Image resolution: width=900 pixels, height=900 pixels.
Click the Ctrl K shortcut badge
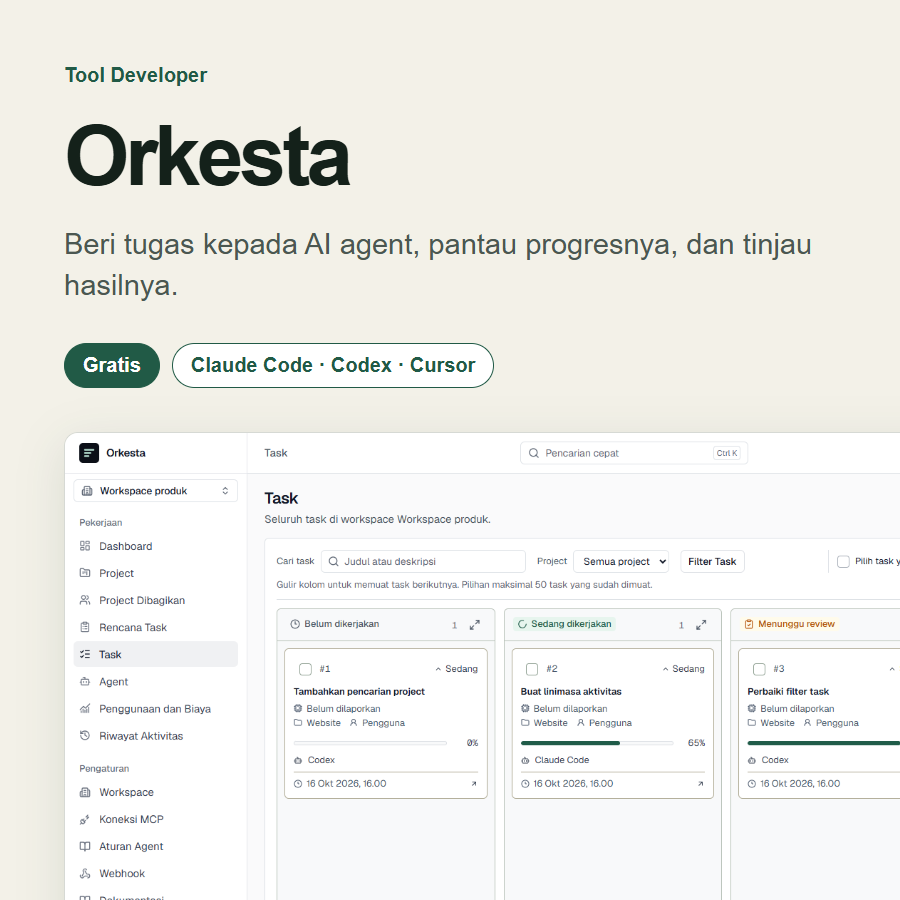click(727, 453)
